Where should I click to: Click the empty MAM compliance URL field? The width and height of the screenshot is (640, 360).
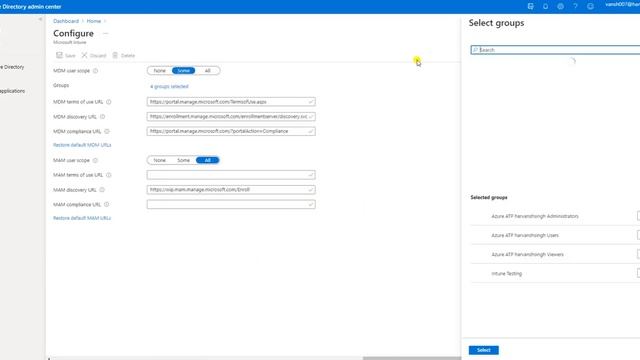tap(231, 204)
